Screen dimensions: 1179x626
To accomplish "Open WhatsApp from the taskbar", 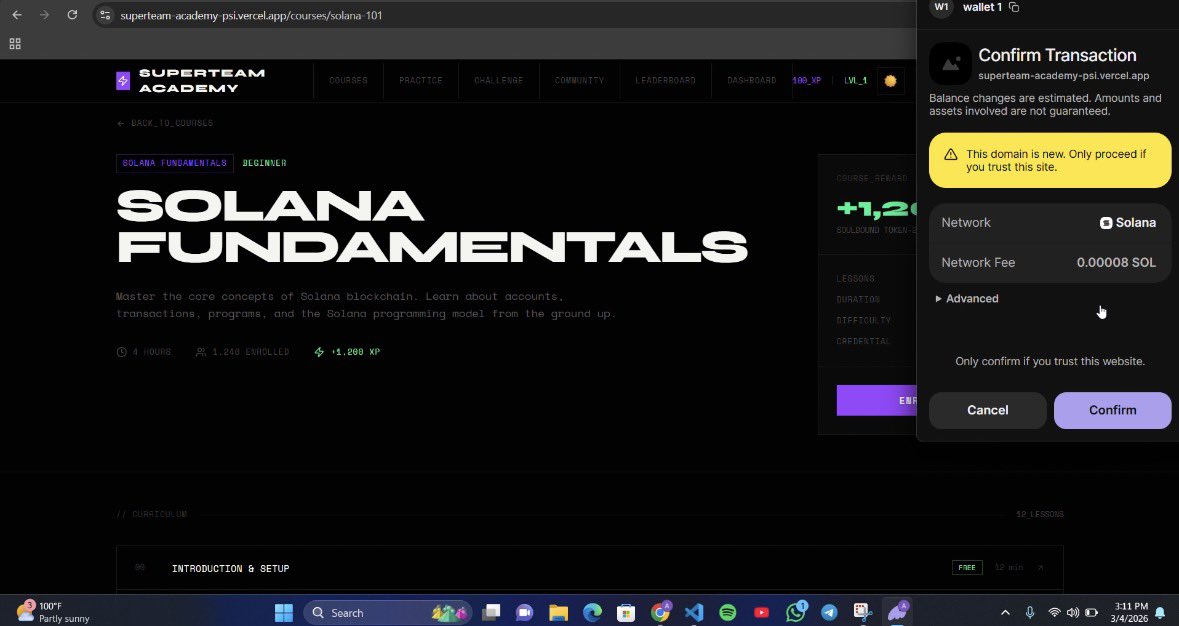I will (796, 612).
